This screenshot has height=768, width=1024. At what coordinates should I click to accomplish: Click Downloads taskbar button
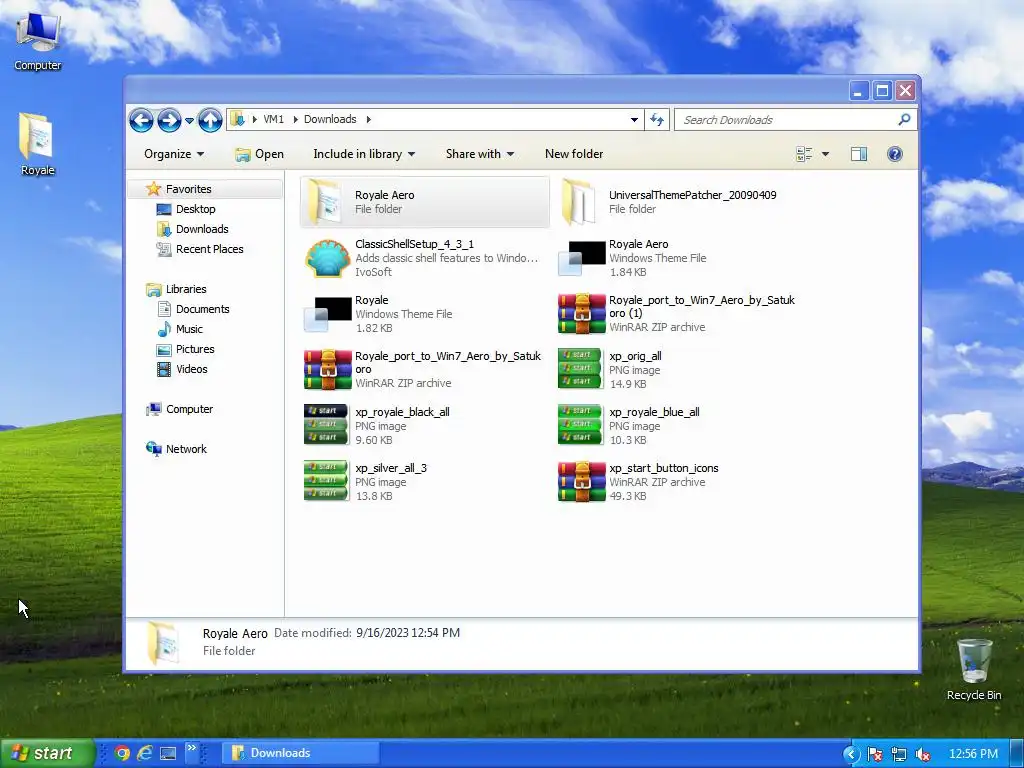point(300,753)
